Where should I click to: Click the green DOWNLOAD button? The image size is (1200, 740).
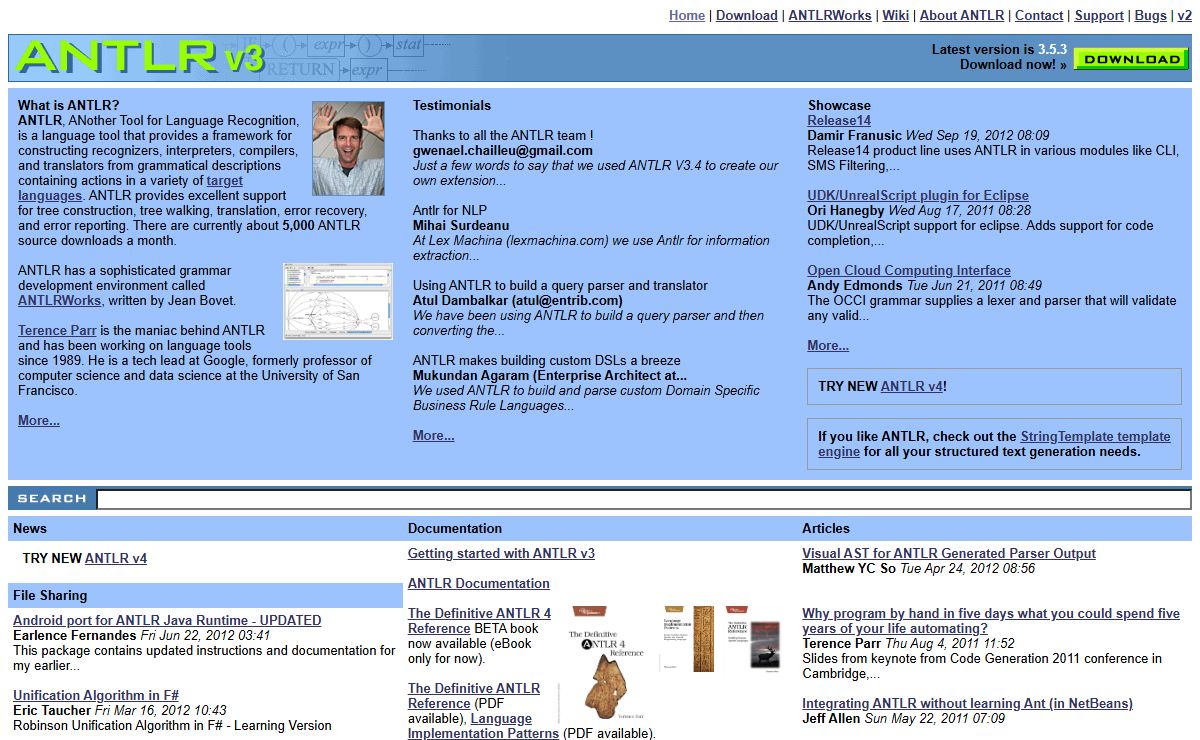click(1131, 59)
